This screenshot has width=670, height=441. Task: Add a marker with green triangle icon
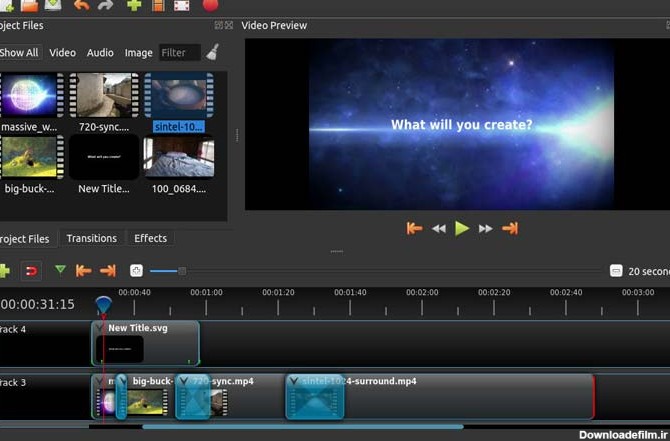pos(60,270)
